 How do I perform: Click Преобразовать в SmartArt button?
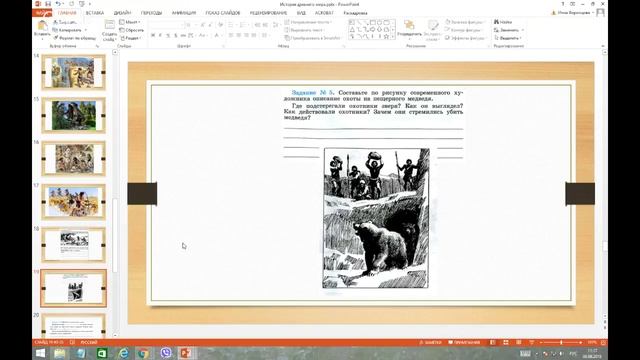[313, 38]
